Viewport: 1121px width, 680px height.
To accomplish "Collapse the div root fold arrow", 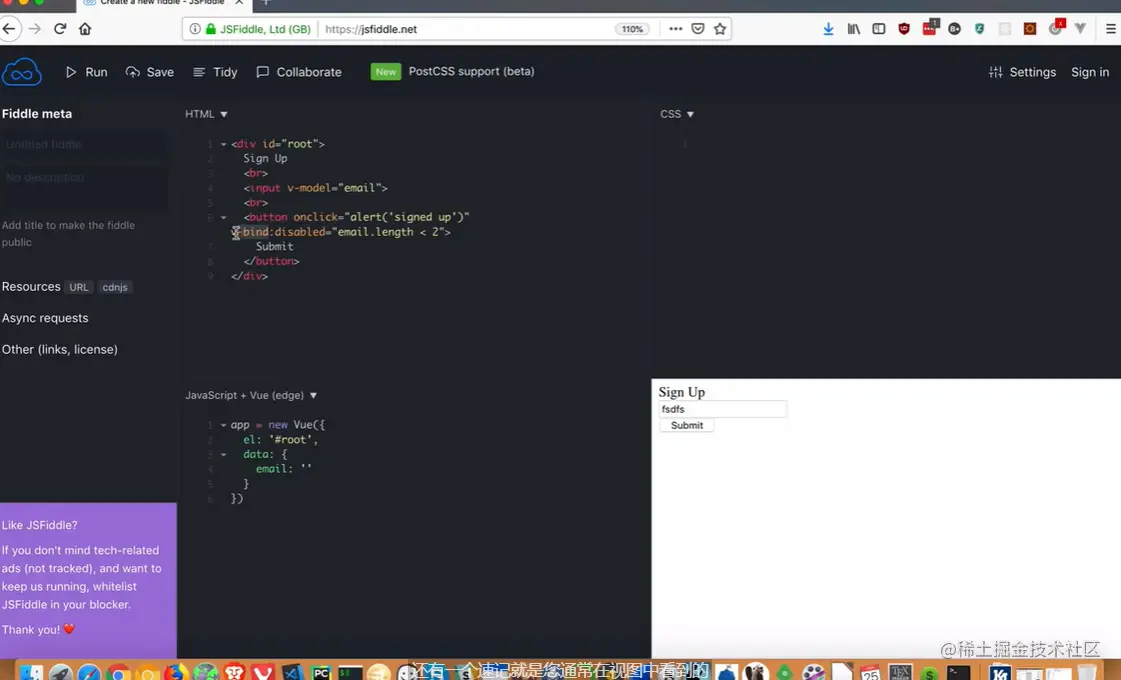I will [x=224, y=144].
